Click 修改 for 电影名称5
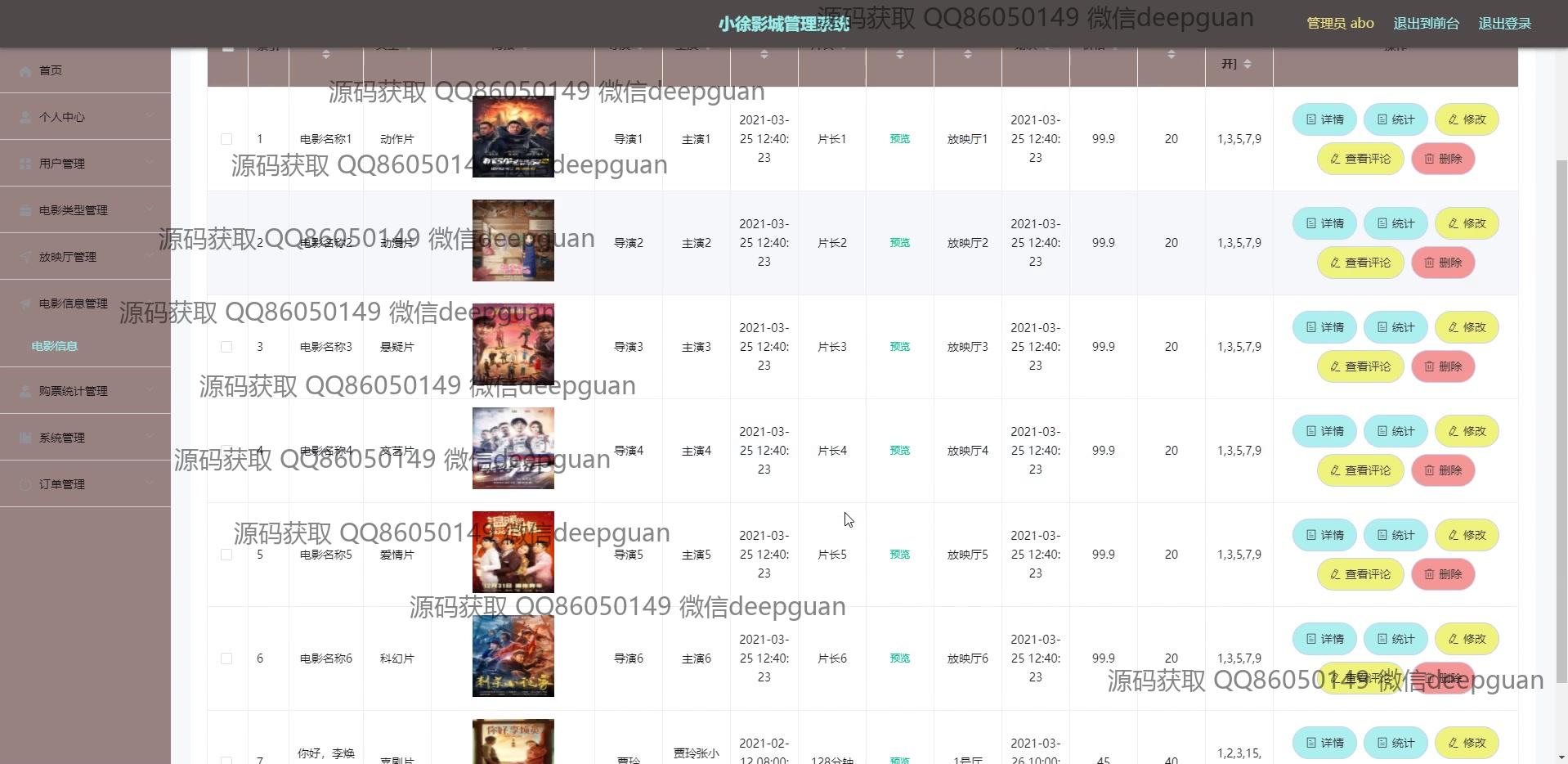The height and width of the screenshot is (764, 1568). point(1467,535)
